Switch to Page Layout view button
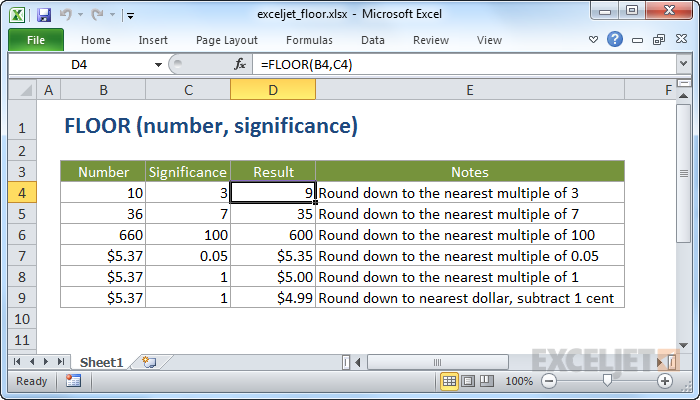 [x=468, y=381]
